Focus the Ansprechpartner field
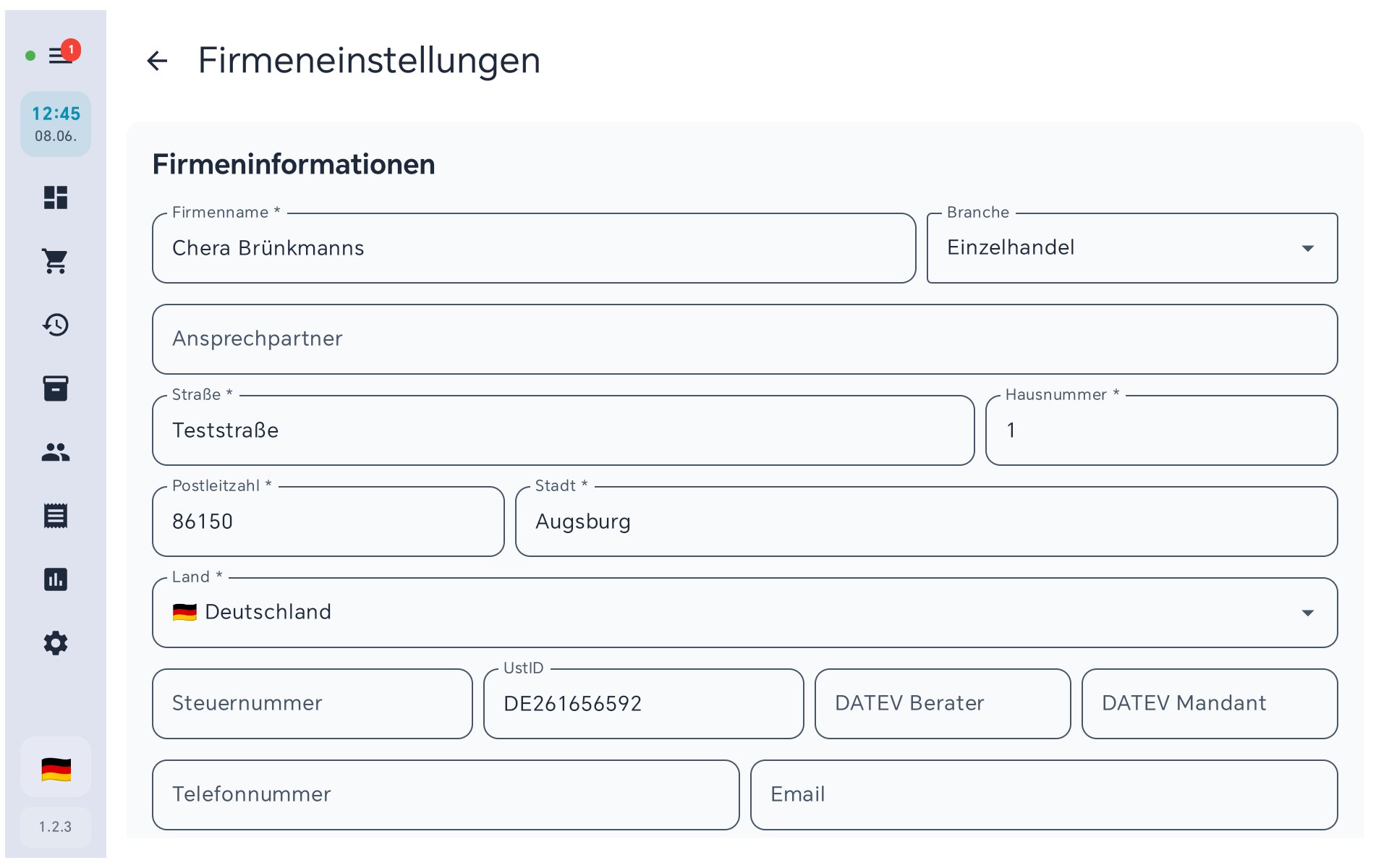The image size is (1389, 868). pyautogui.click(x=745, y=339)
